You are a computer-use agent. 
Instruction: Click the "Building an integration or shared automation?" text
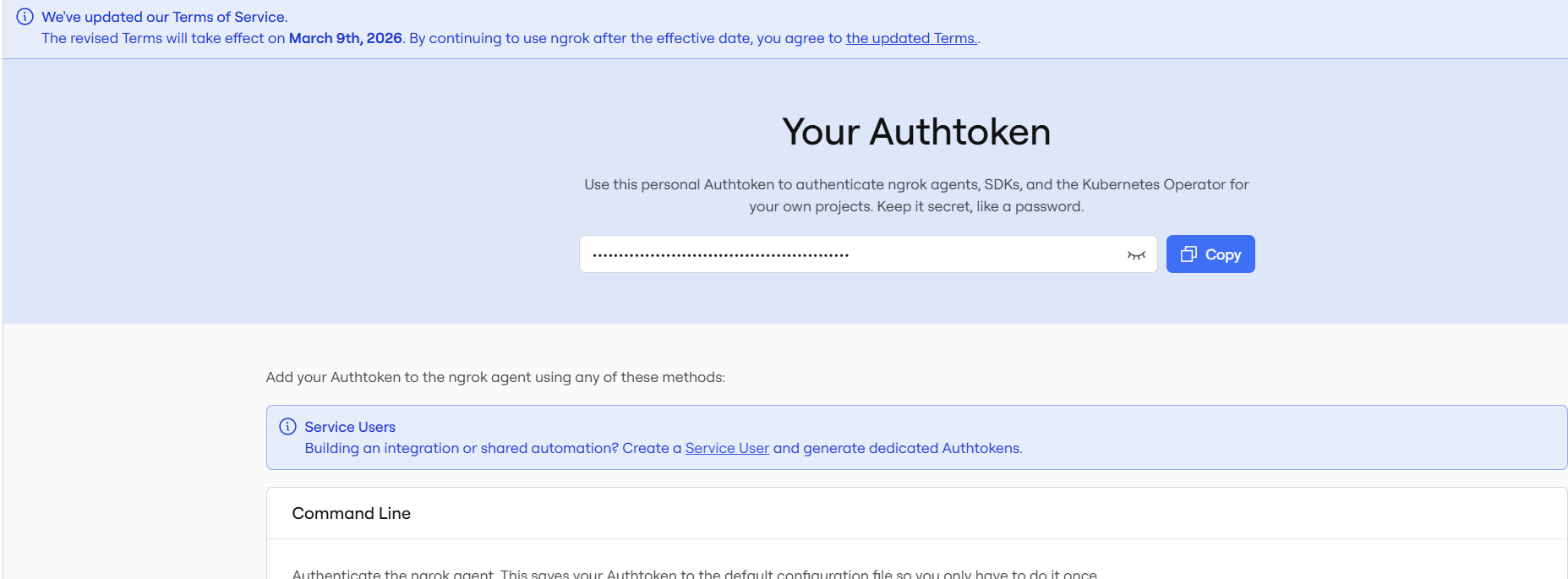(x=462, y=448)
